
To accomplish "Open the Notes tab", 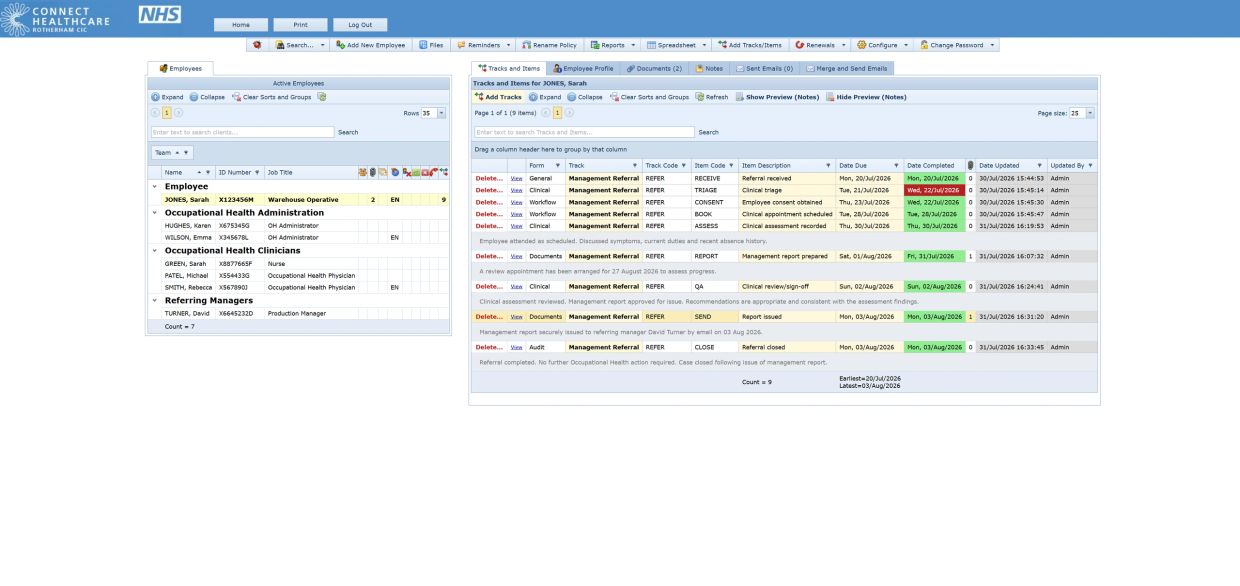I will 709,68.
